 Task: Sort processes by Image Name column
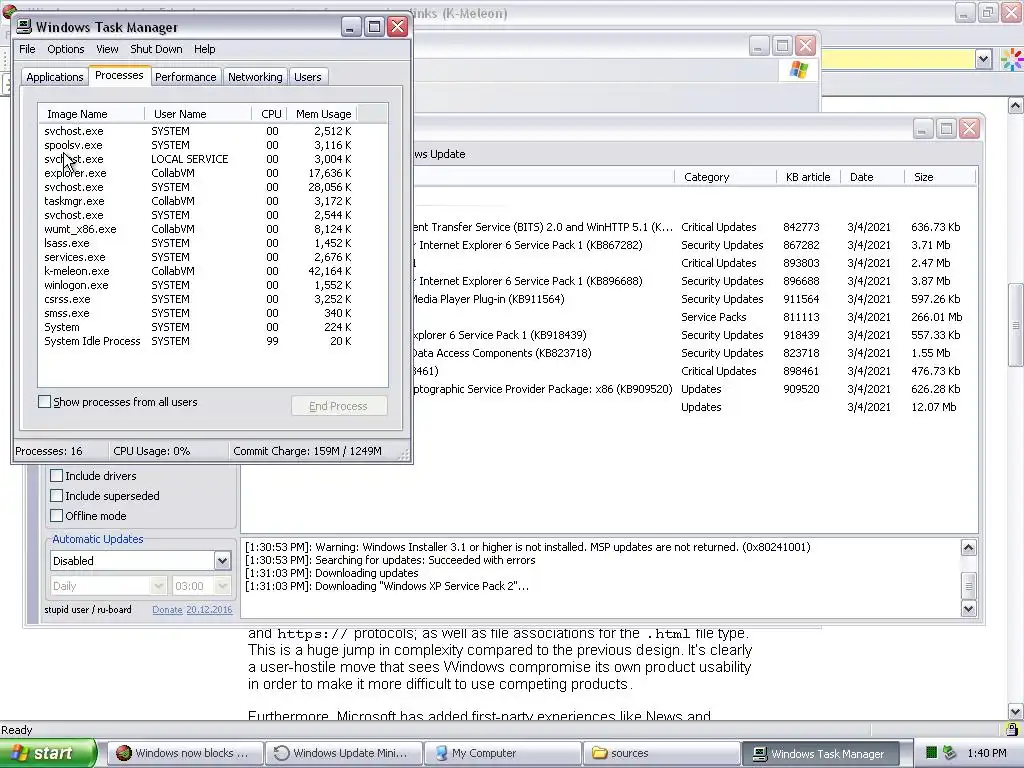coord(91,114)
